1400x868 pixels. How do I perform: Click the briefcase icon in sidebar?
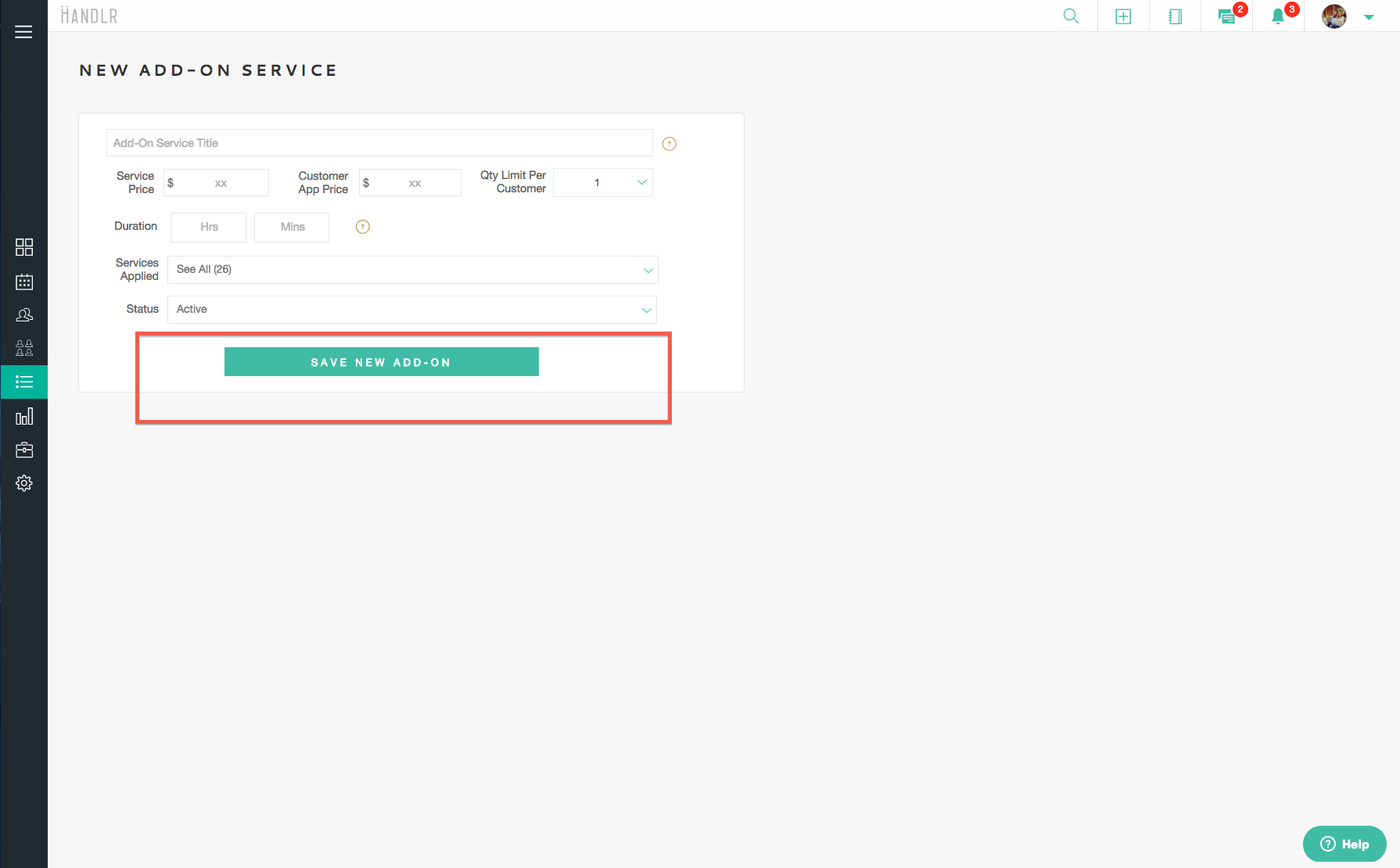[24, 450]
